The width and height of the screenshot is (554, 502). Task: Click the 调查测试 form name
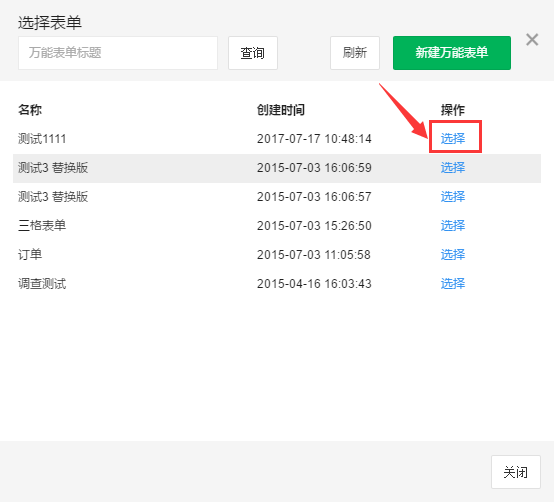tap(42, 283)
